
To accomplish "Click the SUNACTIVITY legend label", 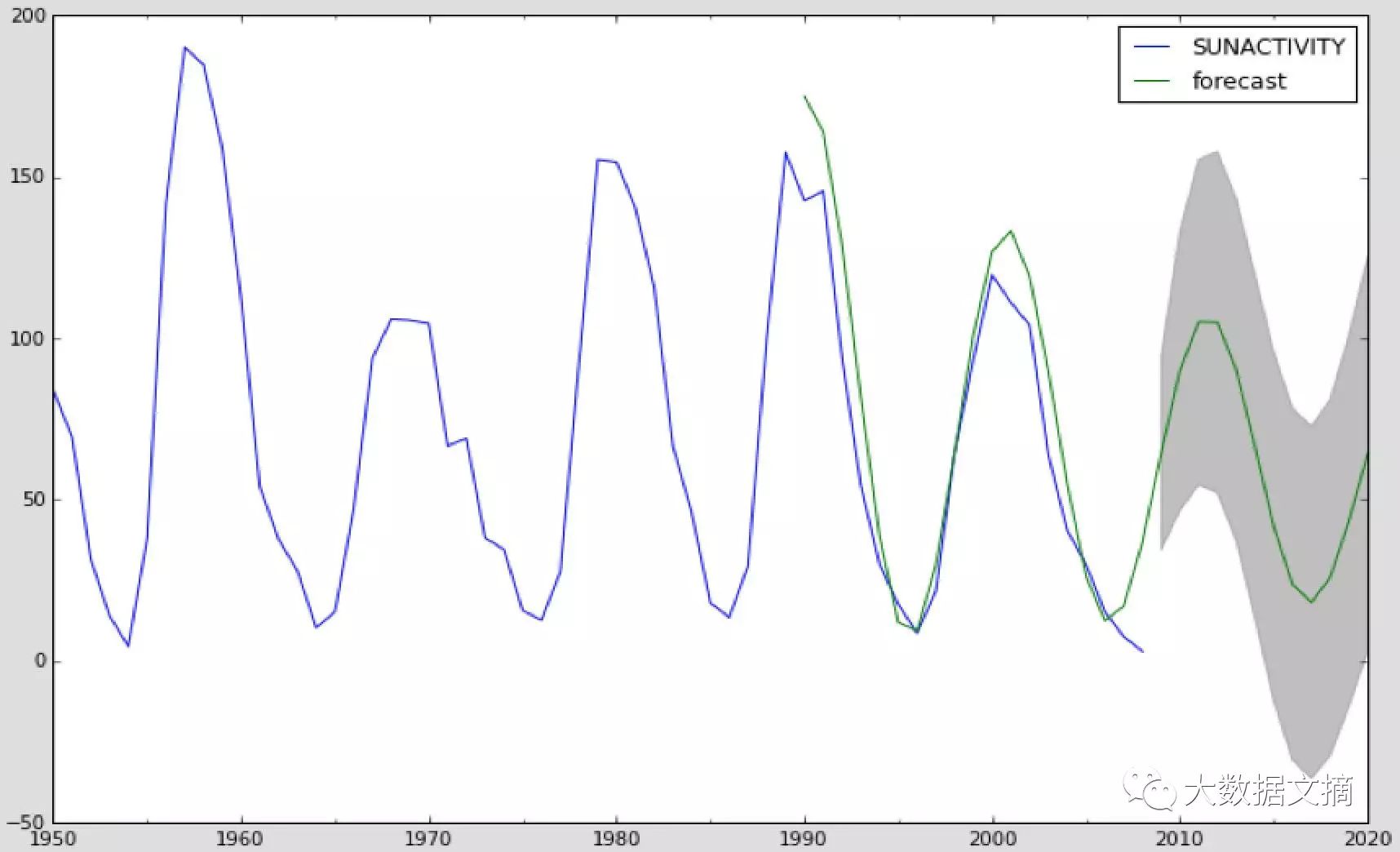I will pos(1269,47).
